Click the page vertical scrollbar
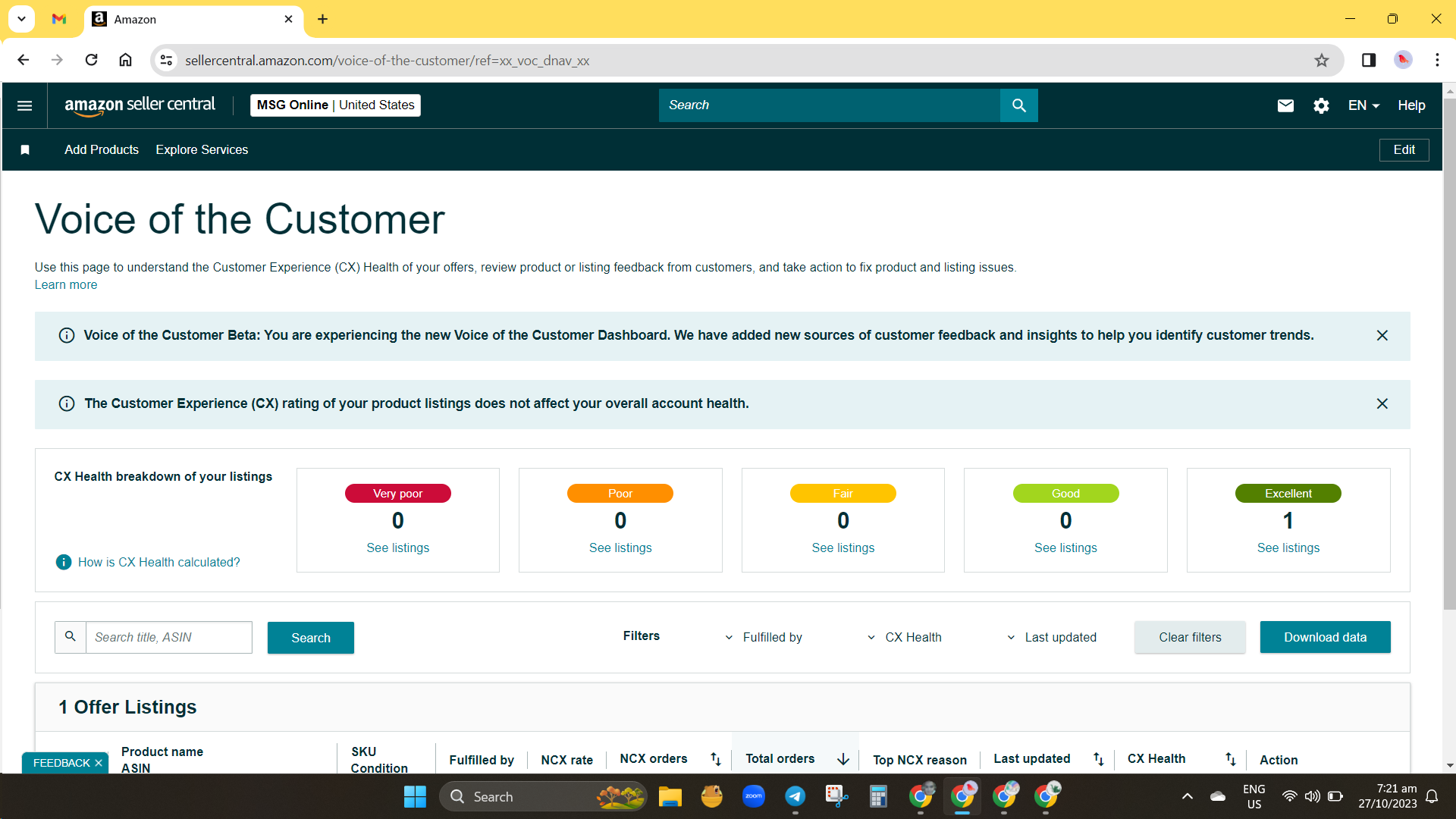 (1449, 353)
